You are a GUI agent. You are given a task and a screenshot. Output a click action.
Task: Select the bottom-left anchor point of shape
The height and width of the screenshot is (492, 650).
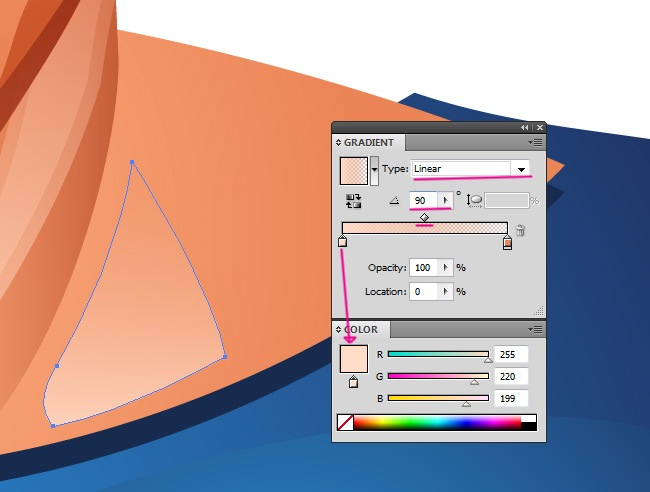(53, 426)
